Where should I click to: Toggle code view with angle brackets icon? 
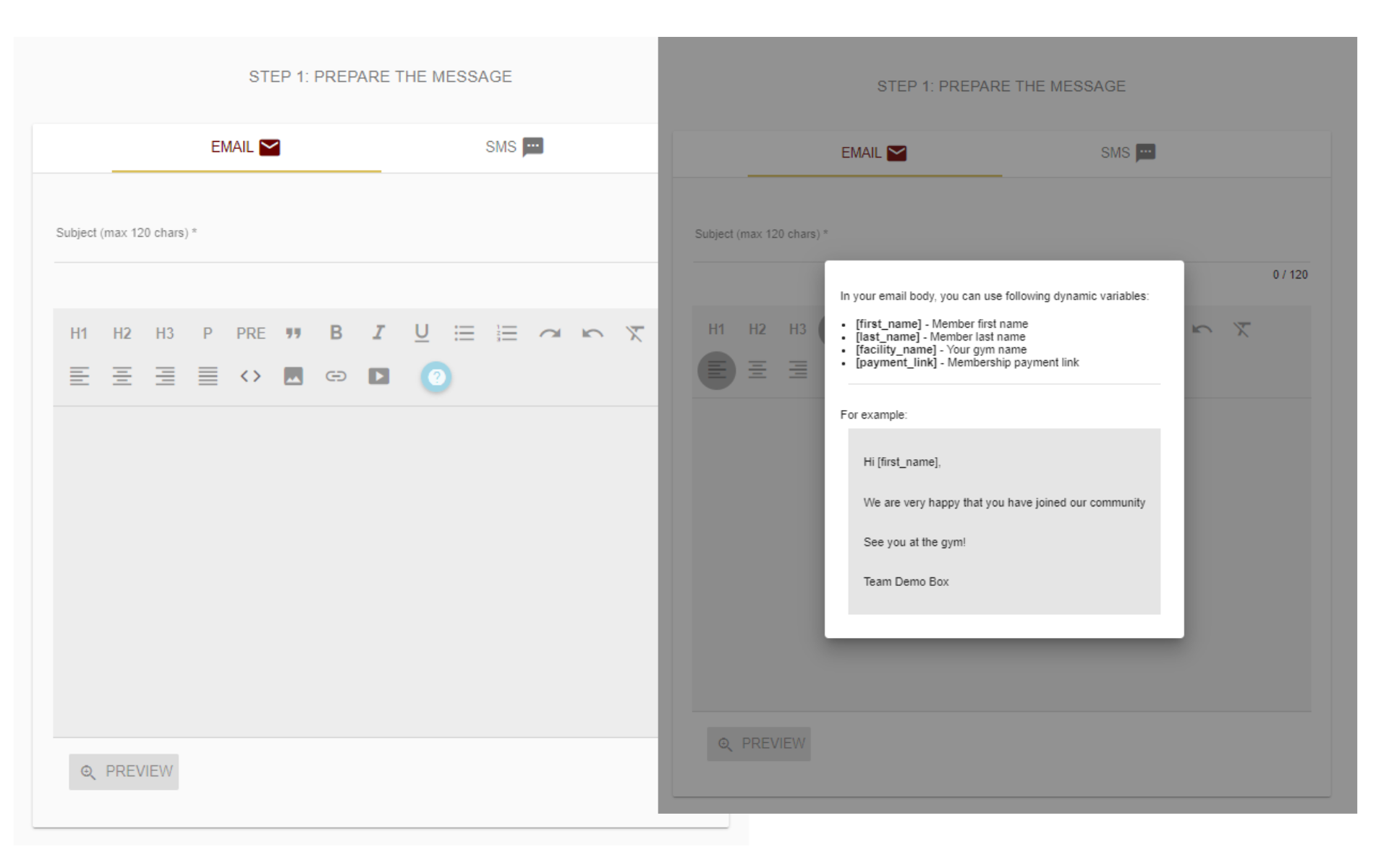[x=250, y=376]
